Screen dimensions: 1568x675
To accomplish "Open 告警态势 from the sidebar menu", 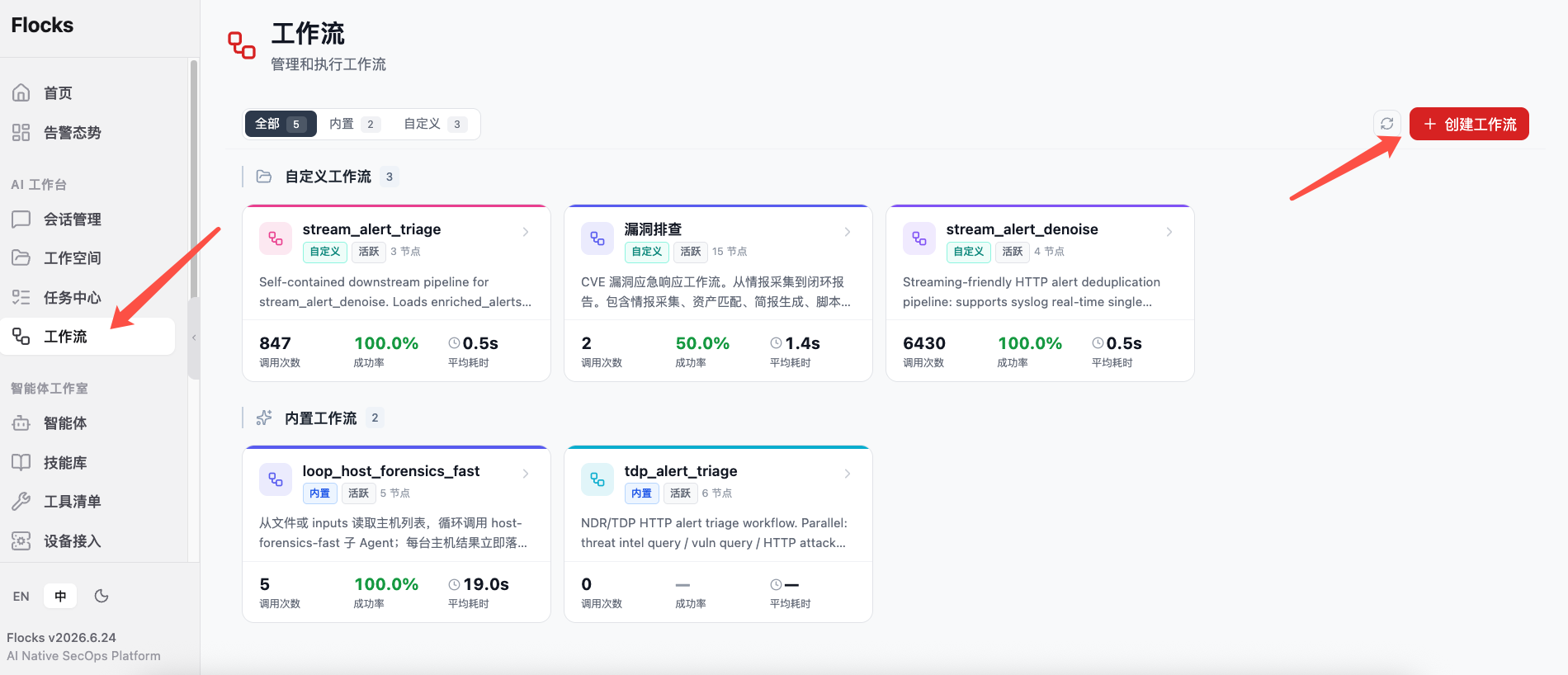I will 87,132.
